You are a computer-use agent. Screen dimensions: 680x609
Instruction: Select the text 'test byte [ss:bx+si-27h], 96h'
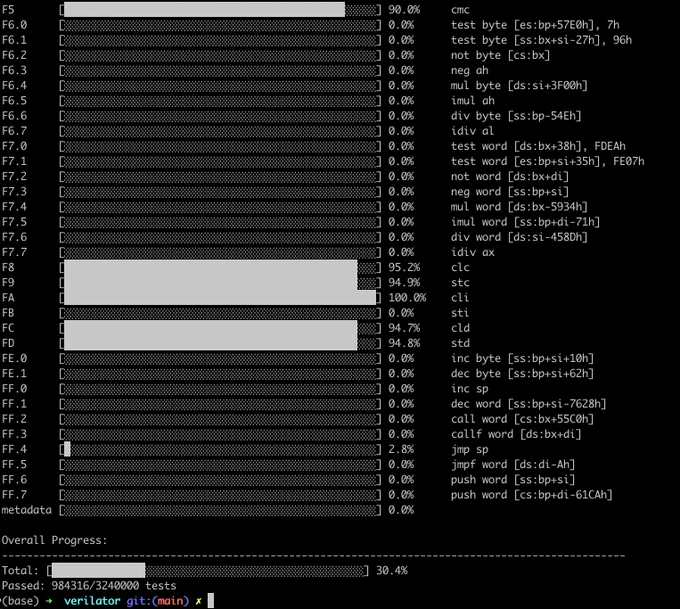(541, 40)
